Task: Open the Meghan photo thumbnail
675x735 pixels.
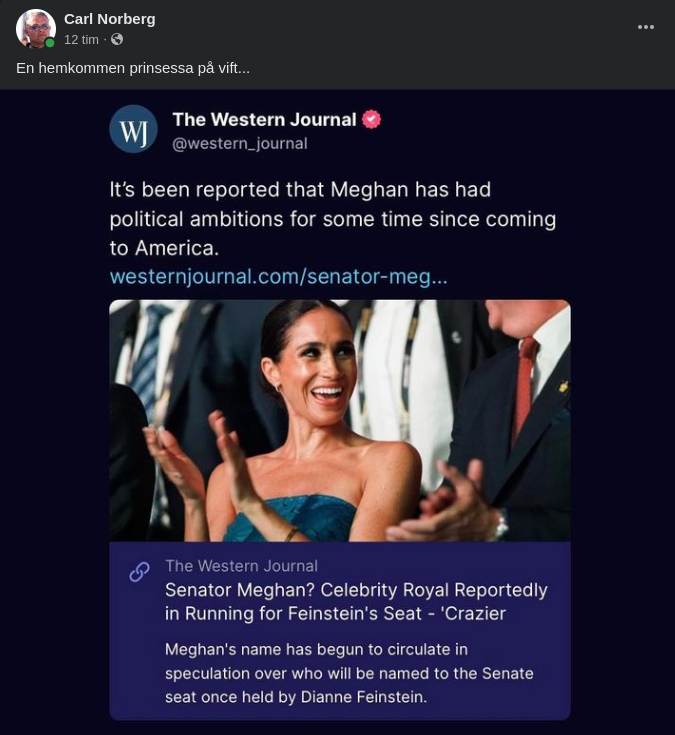Action: (x=340, y=420)
